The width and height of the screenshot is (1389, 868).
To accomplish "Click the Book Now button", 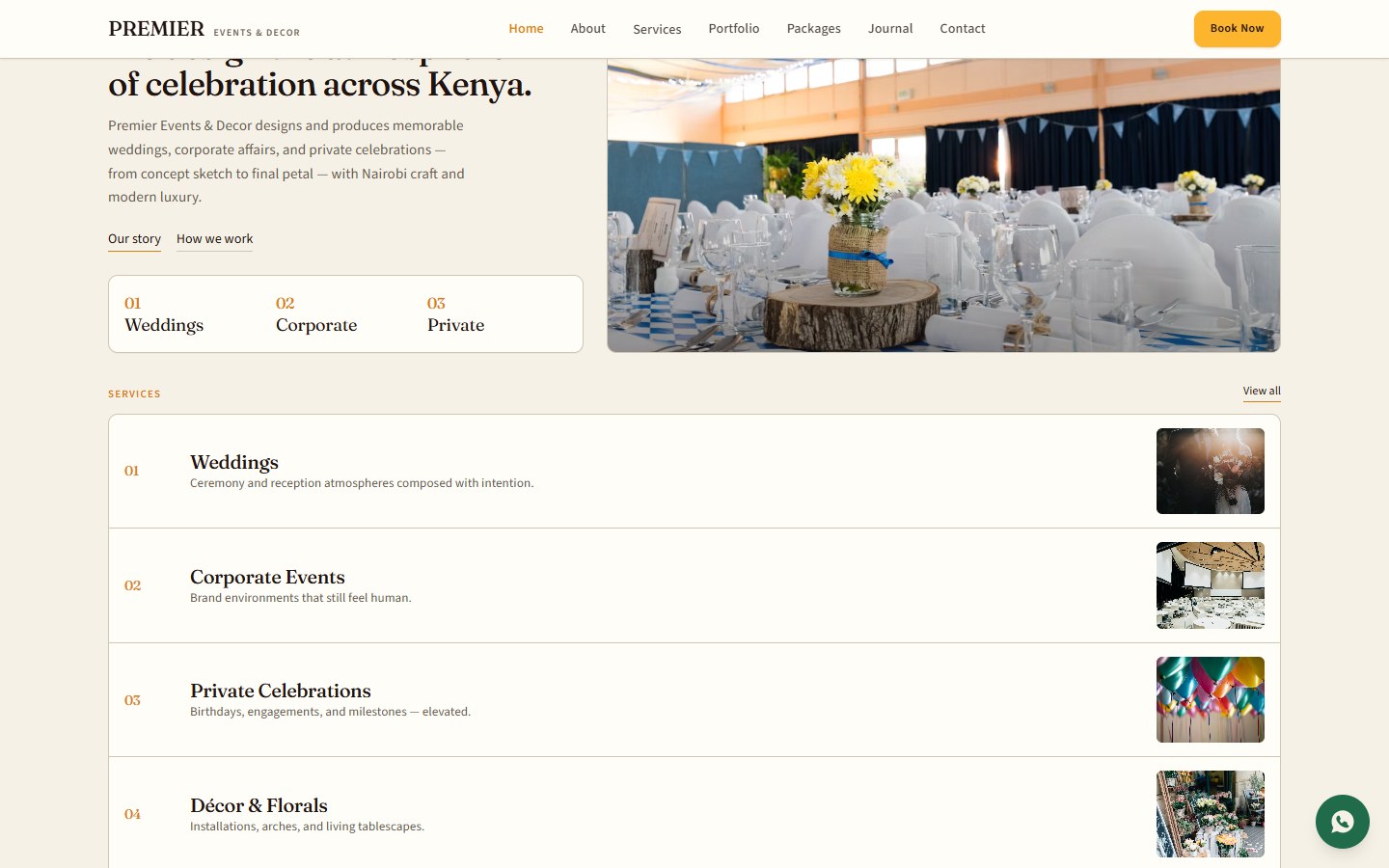I will click(x=1237, y=29).
